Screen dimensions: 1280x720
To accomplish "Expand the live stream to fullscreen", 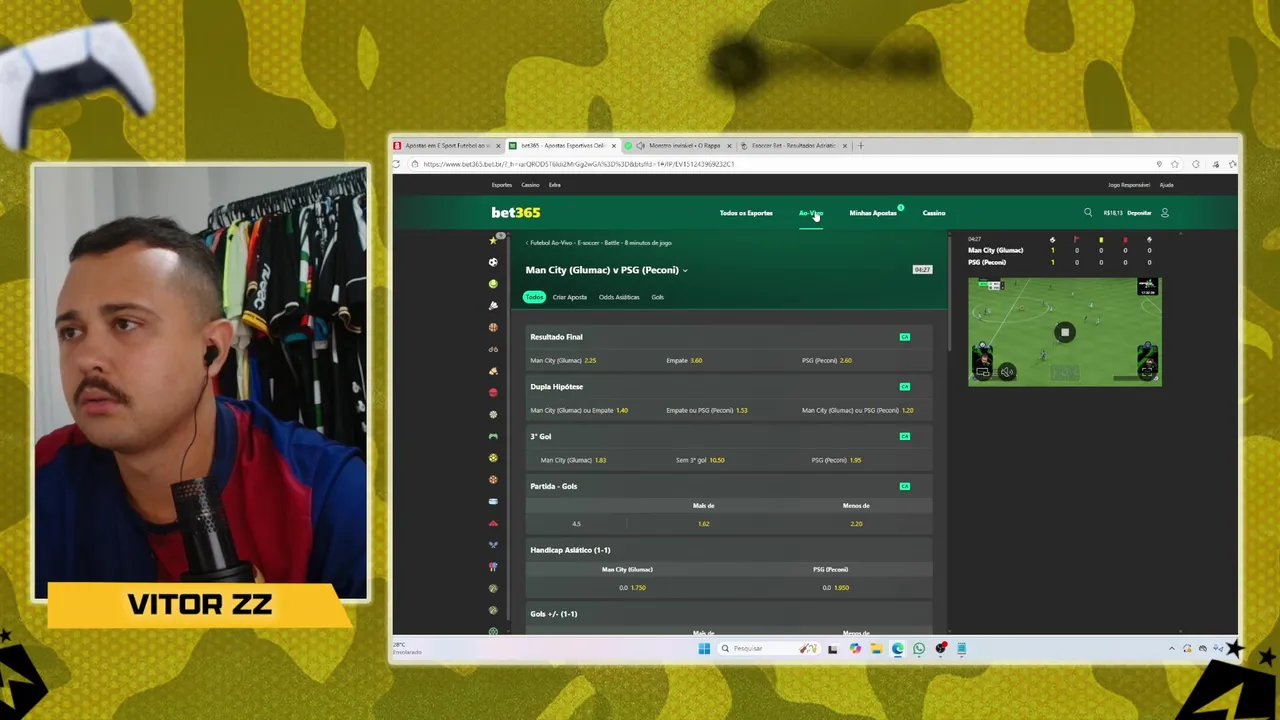I will coord(1147,372).
